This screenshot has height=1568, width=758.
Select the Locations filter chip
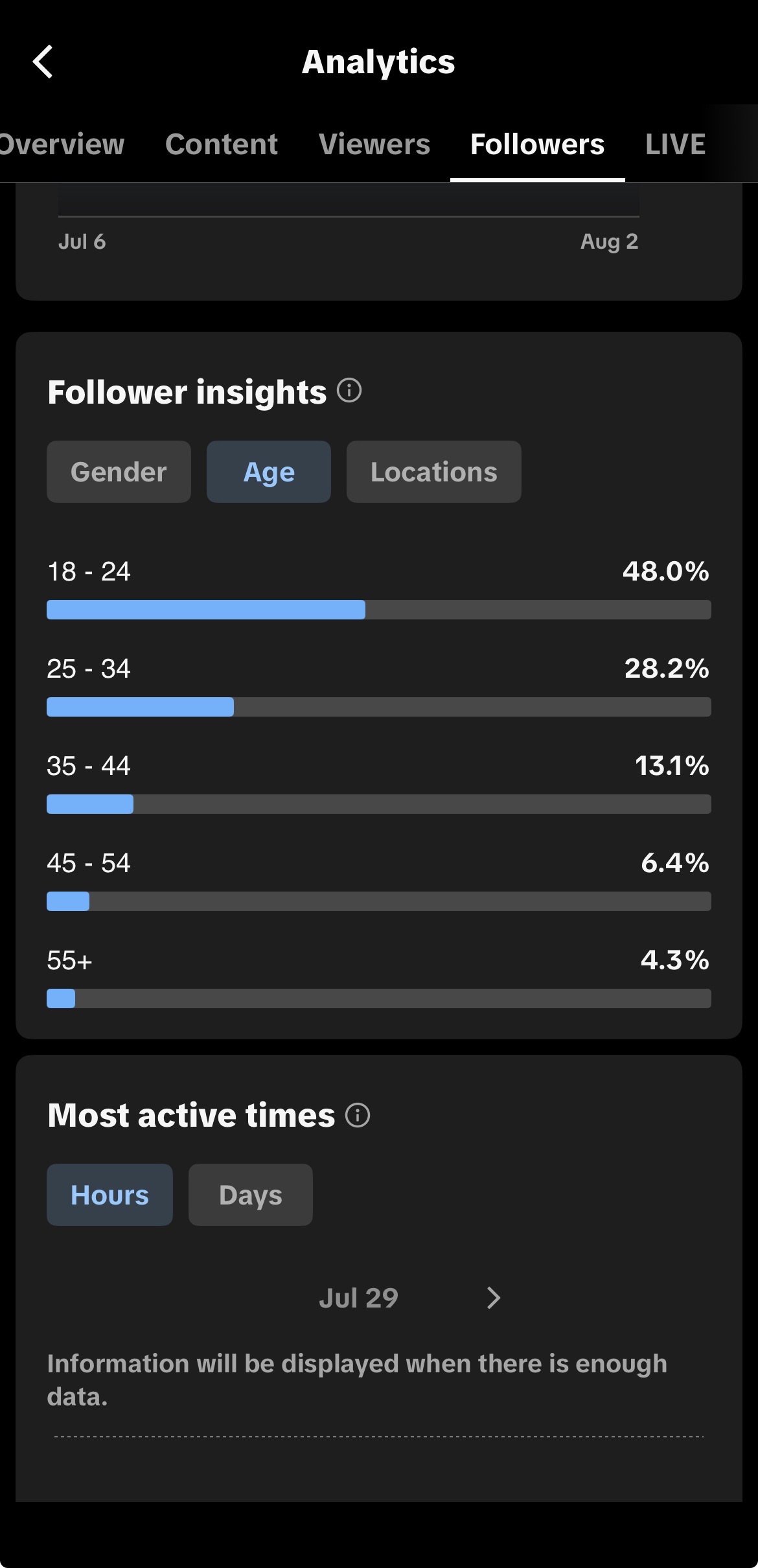(434, 472)
